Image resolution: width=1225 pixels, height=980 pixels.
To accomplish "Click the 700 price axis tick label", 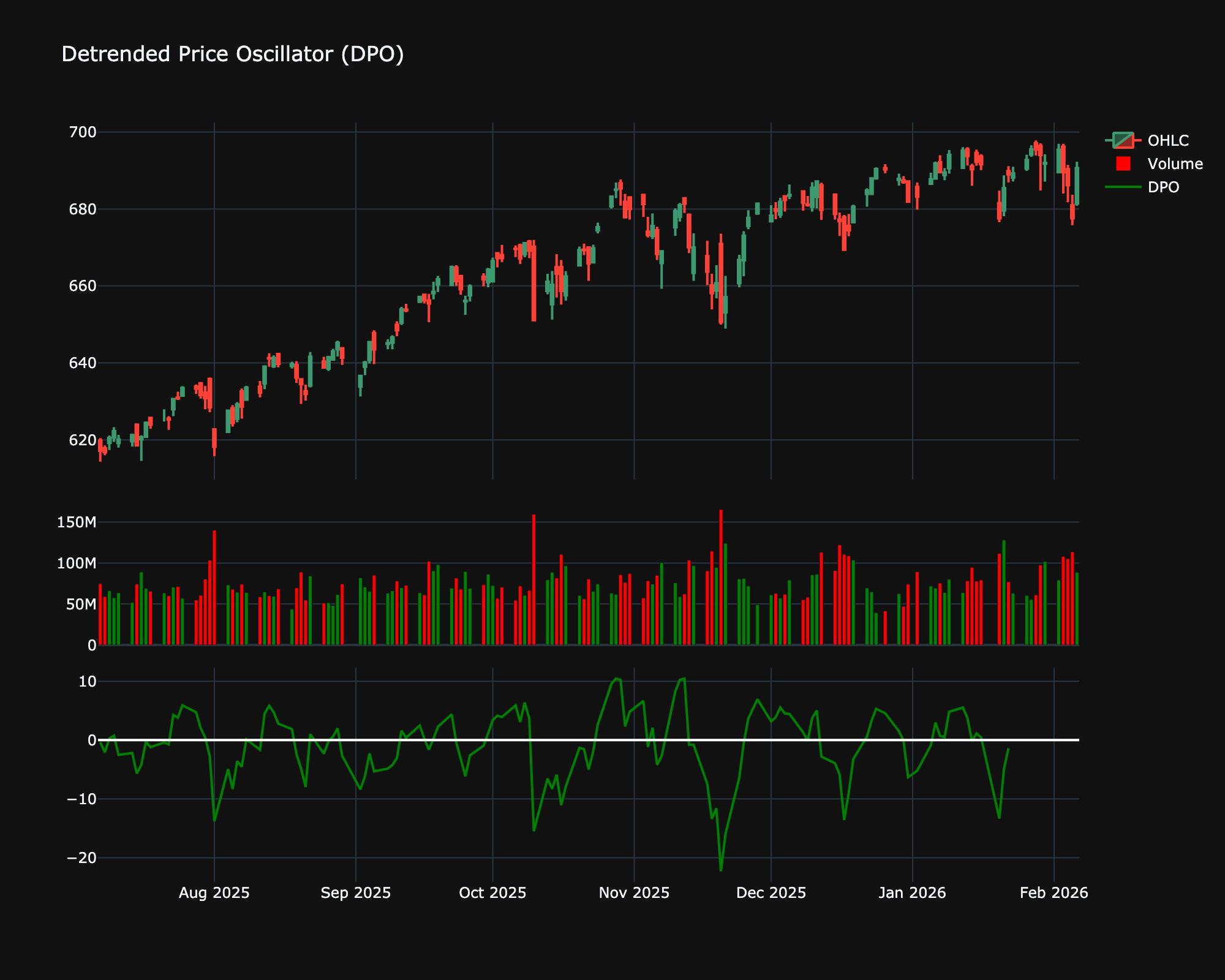I will coord(81,130).
